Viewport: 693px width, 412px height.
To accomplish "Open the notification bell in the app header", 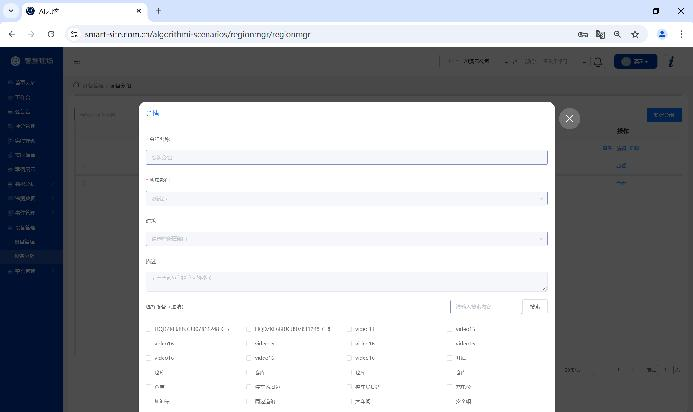I will (598, 61).
